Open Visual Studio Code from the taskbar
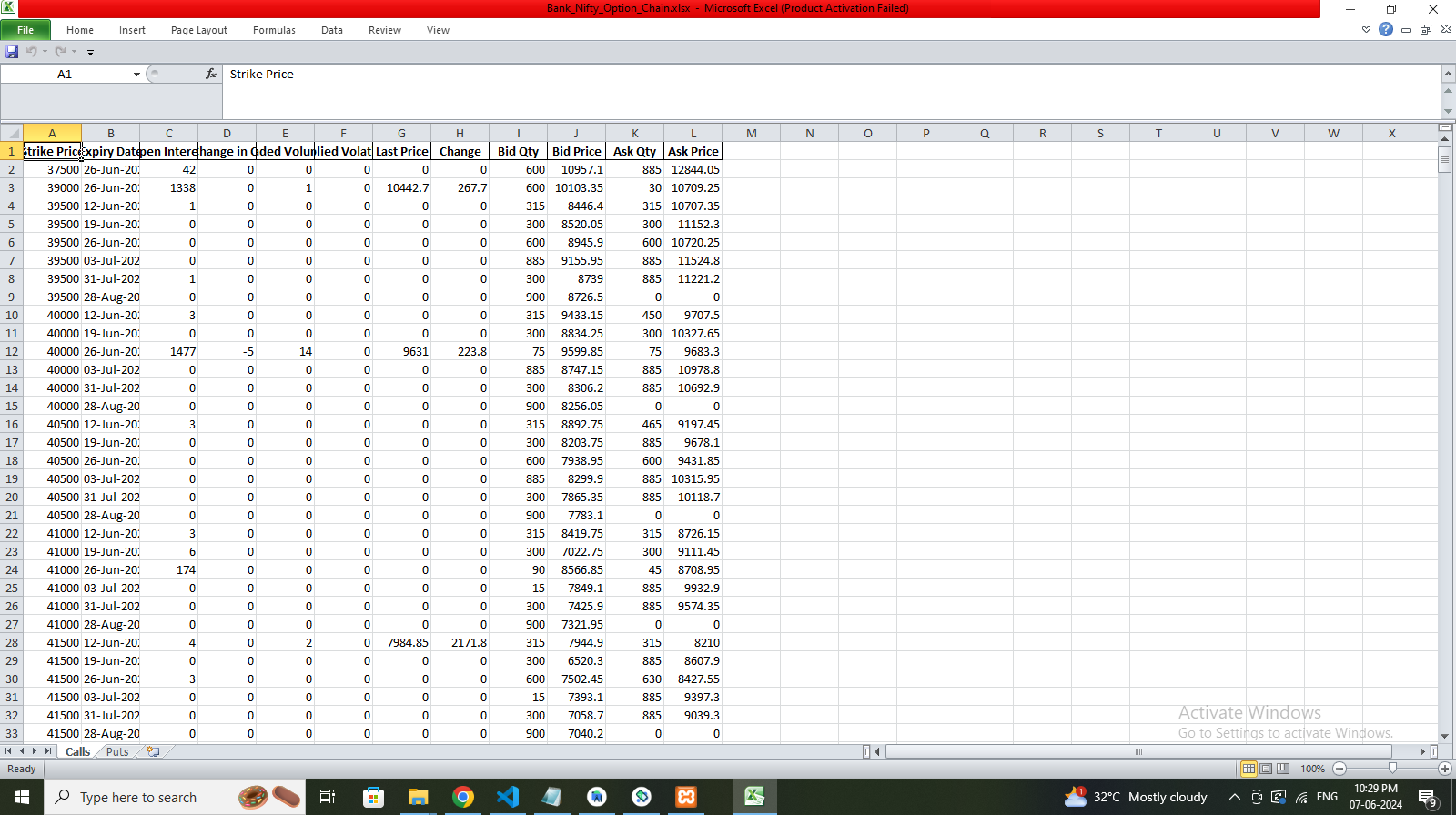Viewport: 1456px width, 815px height. [x=508, y=797]
